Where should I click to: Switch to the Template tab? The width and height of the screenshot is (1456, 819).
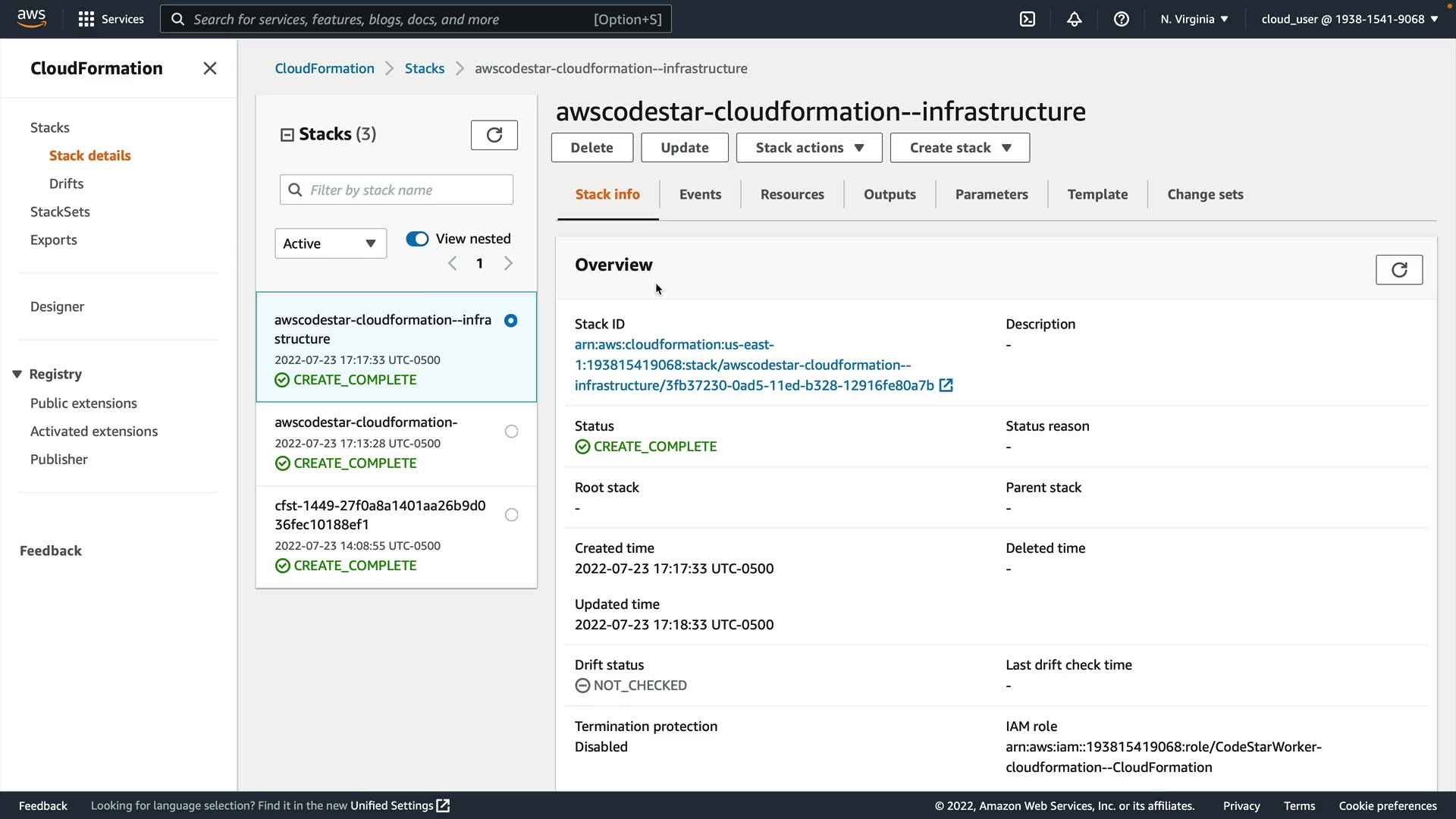click(x=1097, y=194)
